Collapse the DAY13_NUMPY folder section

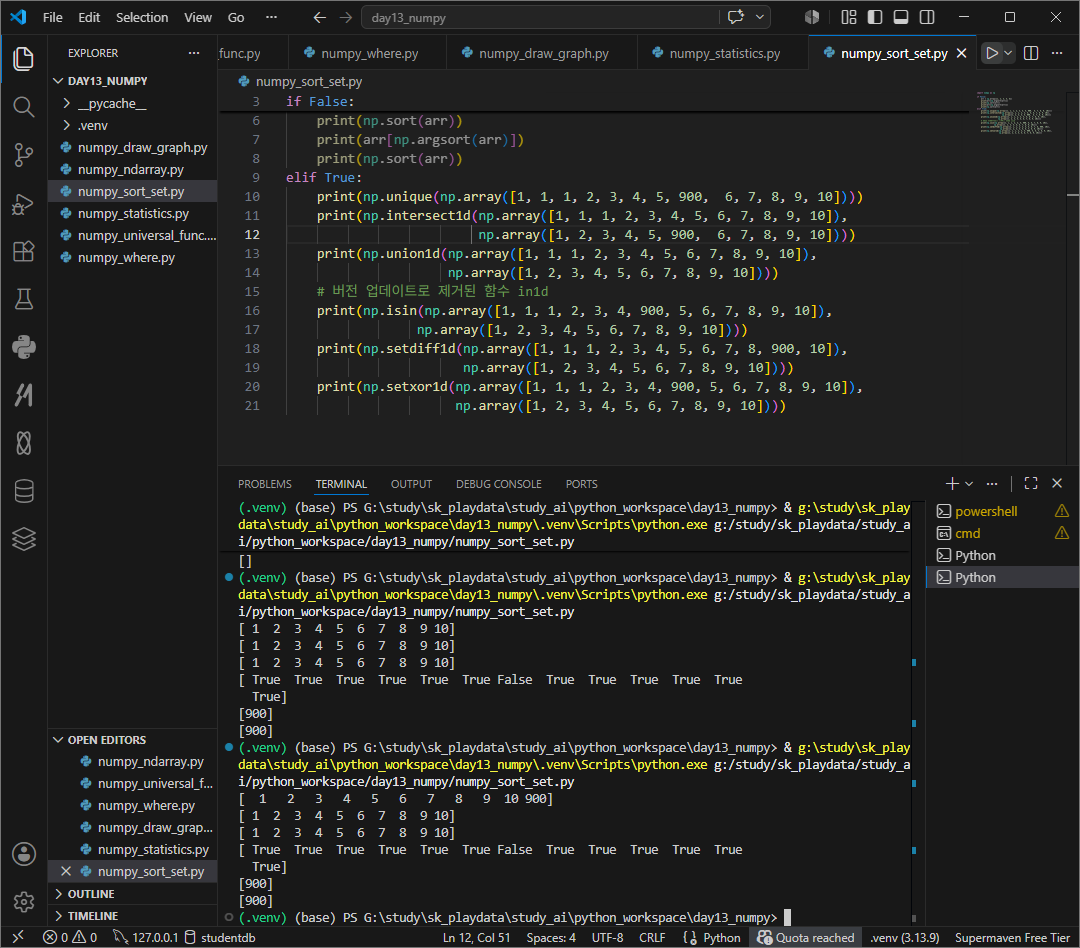132,81
